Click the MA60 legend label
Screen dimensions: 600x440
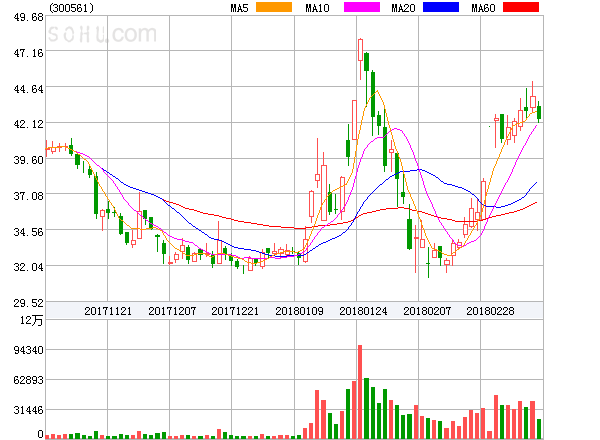483,8
